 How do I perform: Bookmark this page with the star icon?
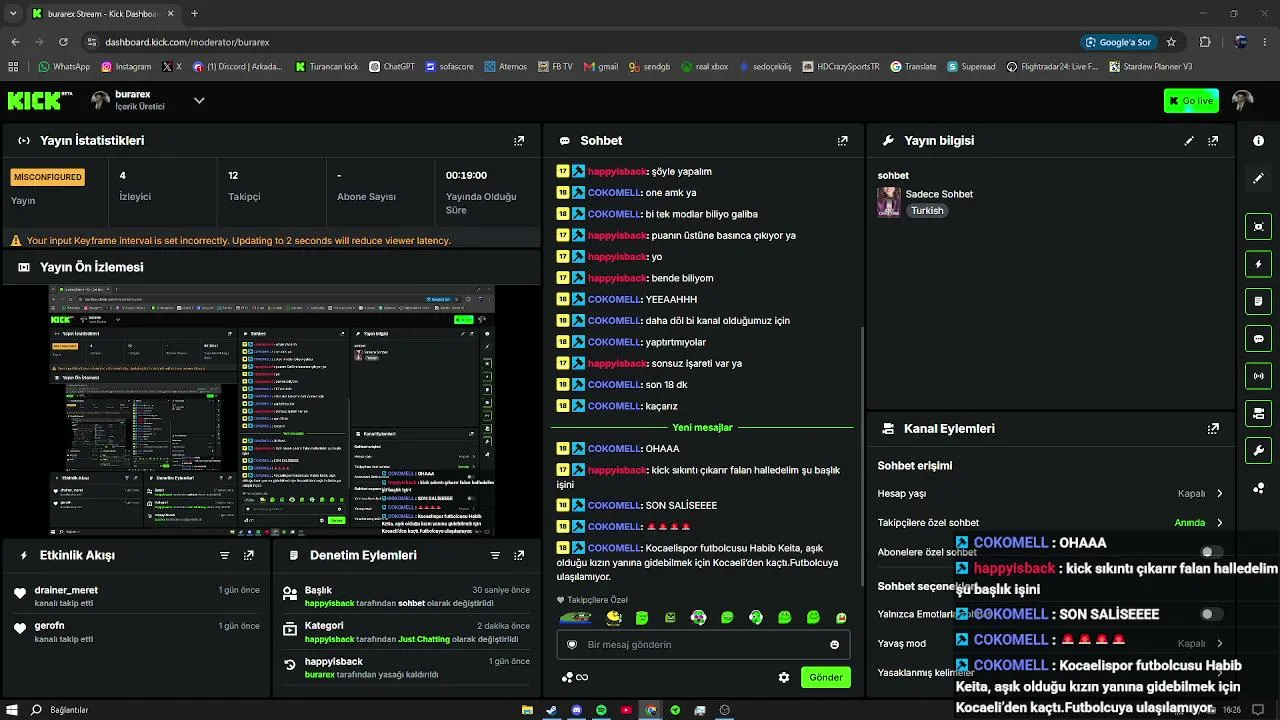coord(1171,42)
